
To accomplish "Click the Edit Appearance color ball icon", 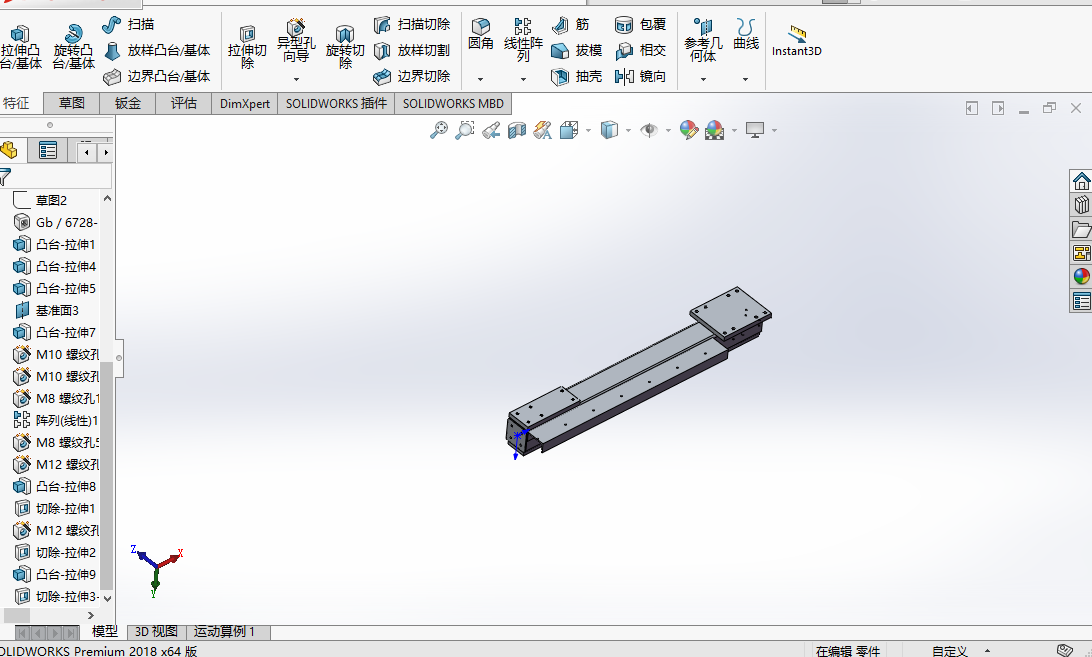I will 689,130.
